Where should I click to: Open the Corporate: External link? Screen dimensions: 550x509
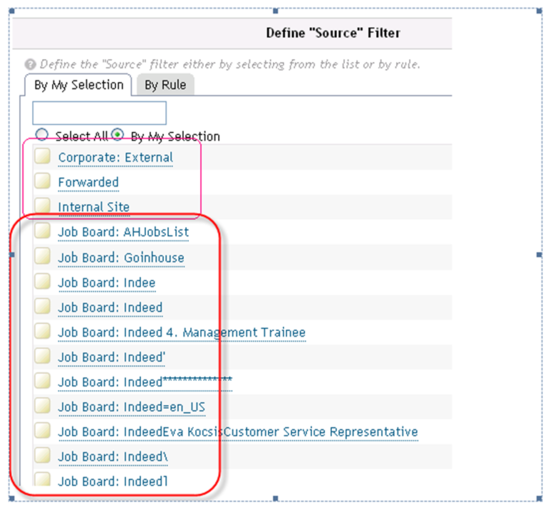point(115,158)
